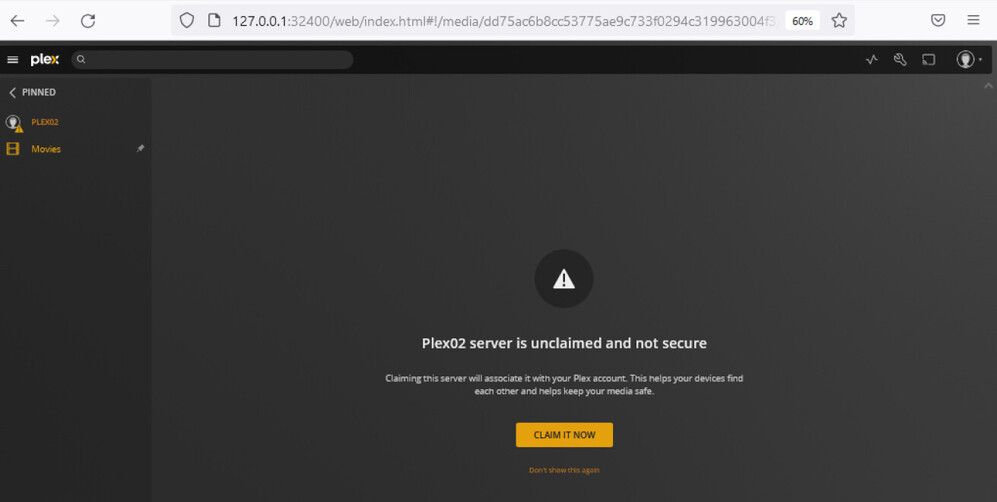The image size is (997, 502).
Task: Click the search magnifier icon
Action: click(x=81, y=60)
